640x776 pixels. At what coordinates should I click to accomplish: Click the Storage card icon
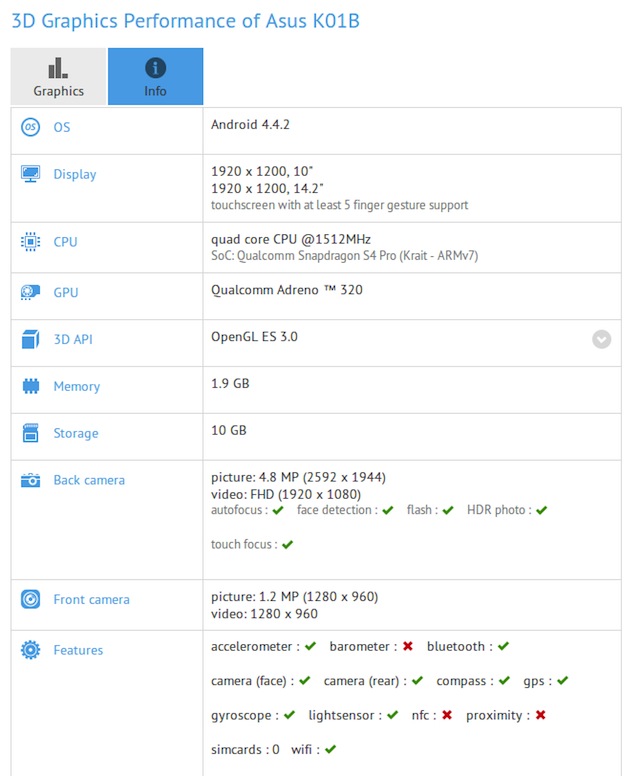31,433
